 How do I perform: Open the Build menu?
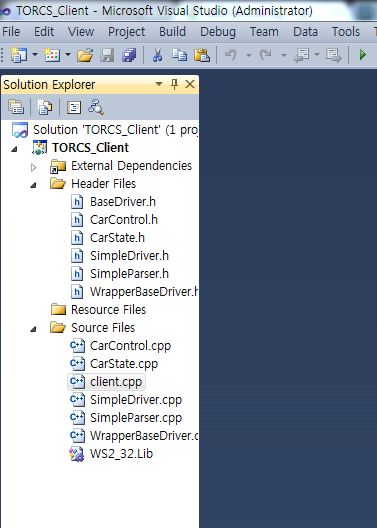click(172, 32)
